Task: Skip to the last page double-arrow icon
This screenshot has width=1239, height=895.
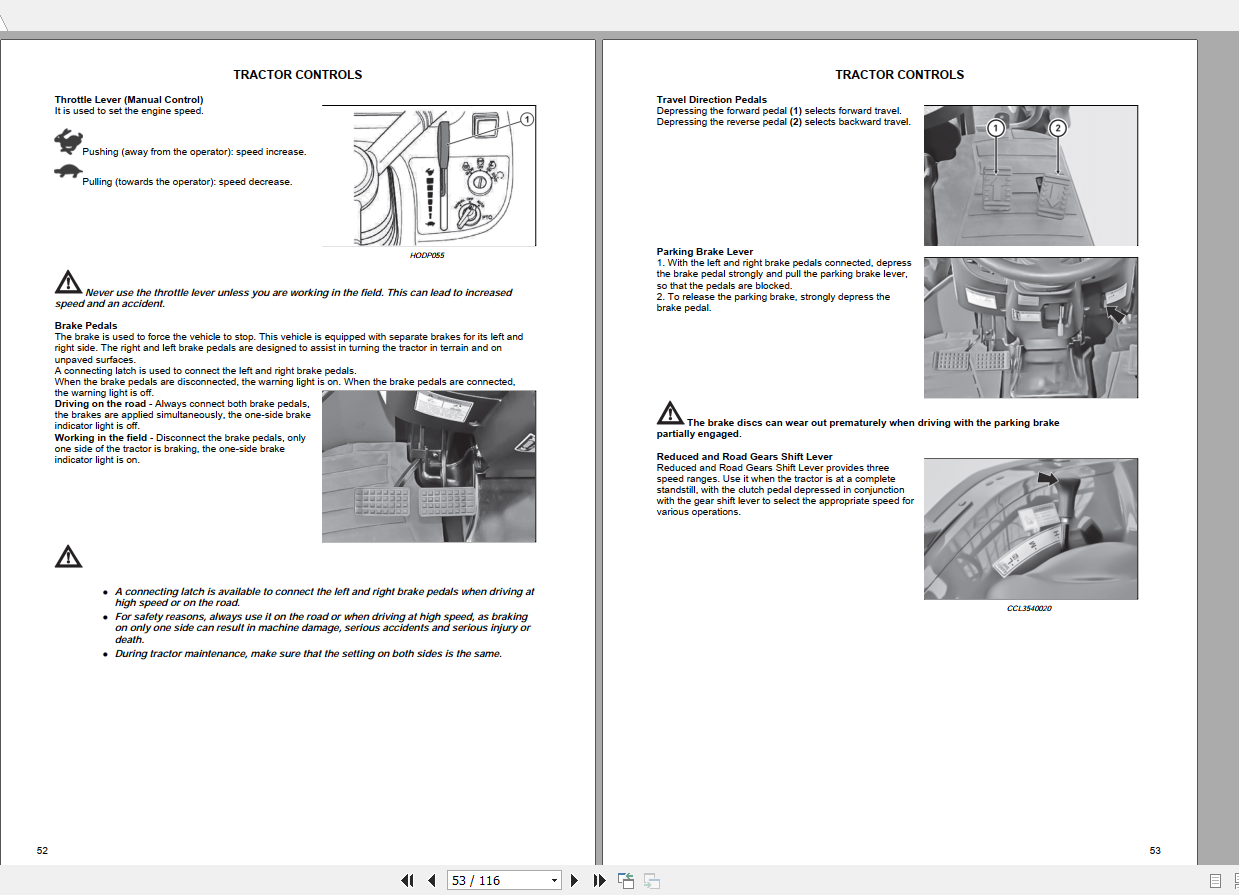Action: (x=598, y=880)
